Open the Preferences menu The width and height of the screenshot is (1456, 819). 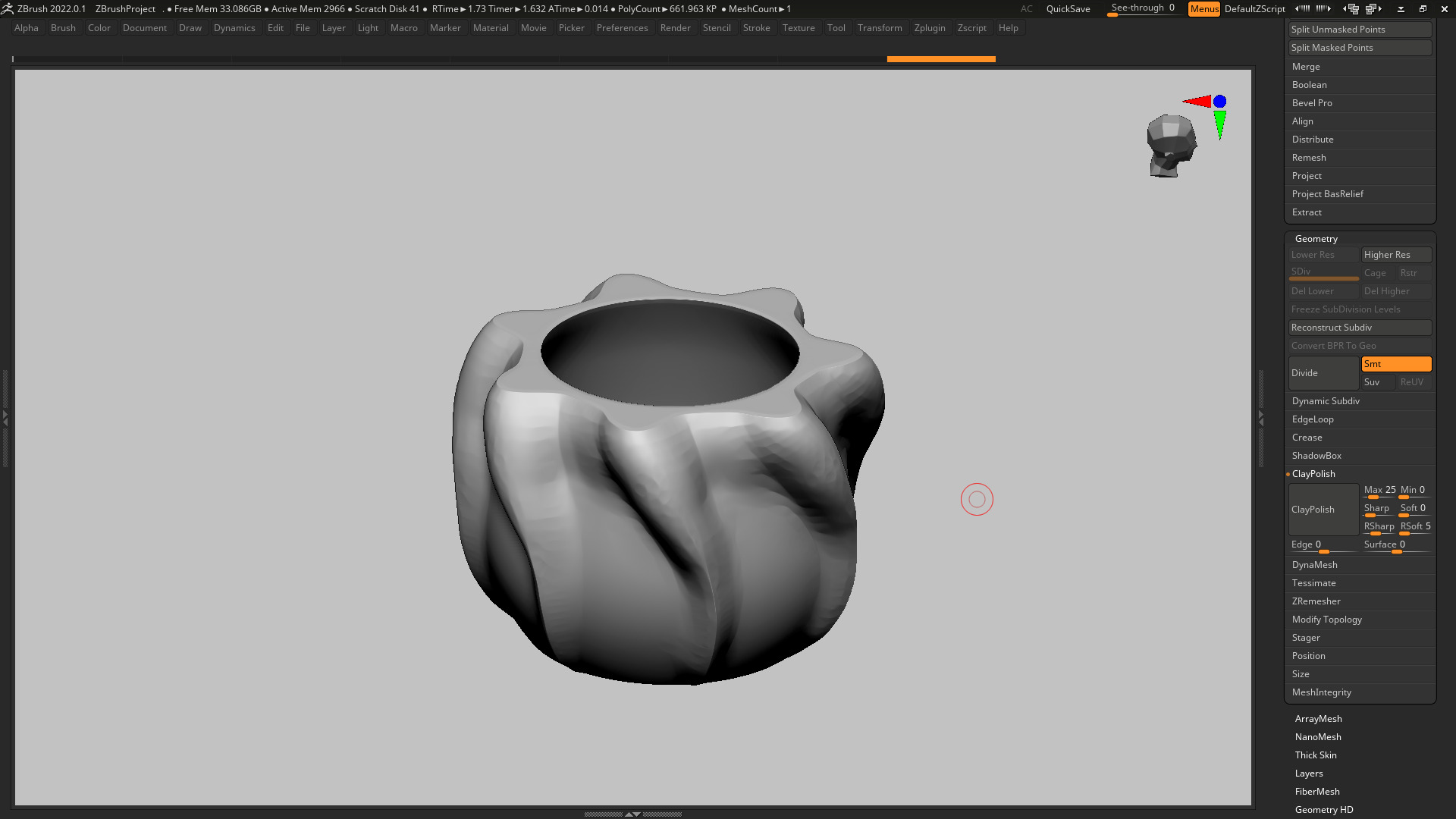(x=622, y=28)
